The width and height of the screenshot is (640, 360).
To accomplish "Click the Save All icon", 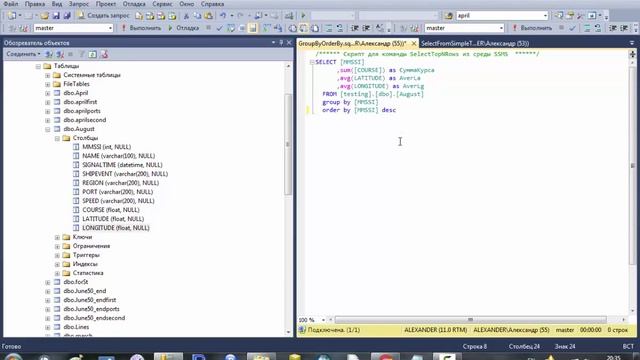I will [x=67, y=16].
